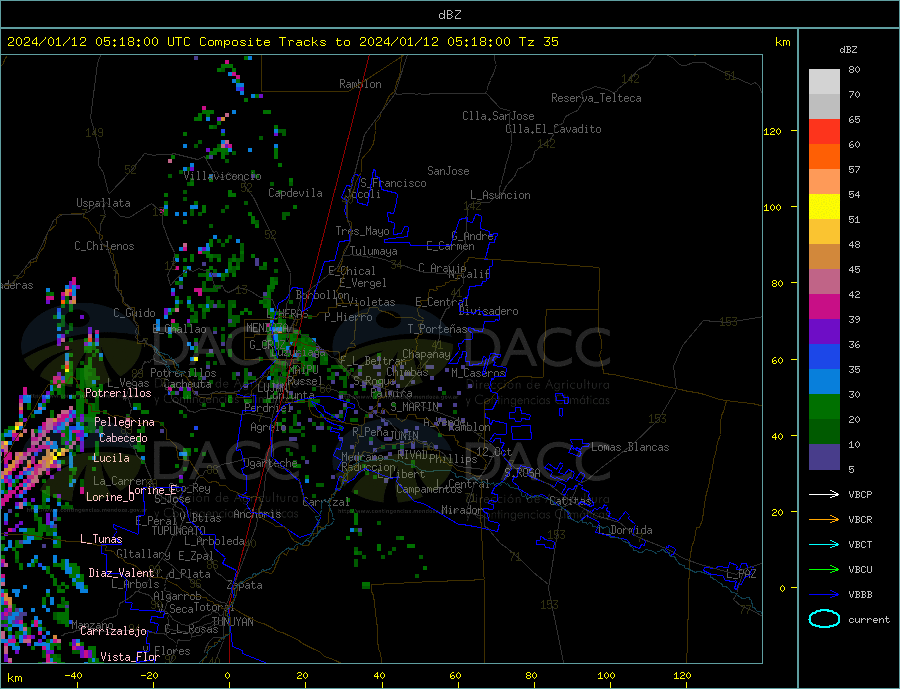The width and height of the screenshot is (900, 689).
Task: Click the cyan VBCT arrow legend icon
Action: (824, 544)
